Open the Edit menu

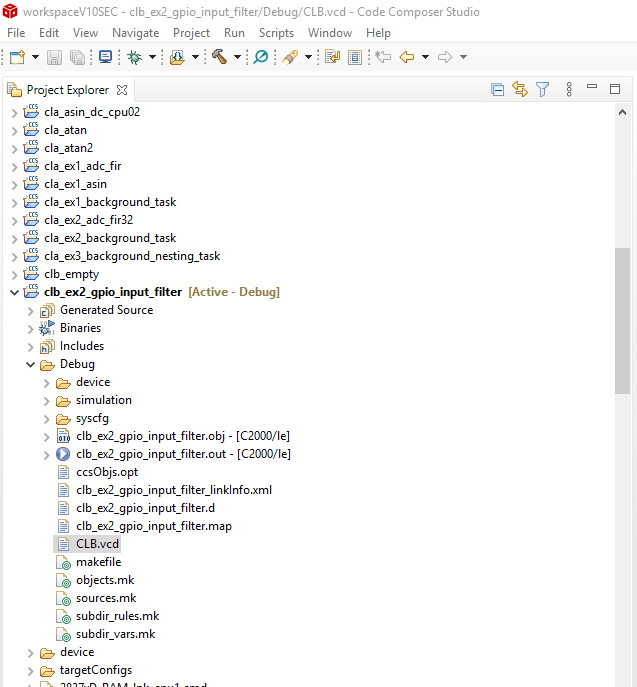point(49,33)
